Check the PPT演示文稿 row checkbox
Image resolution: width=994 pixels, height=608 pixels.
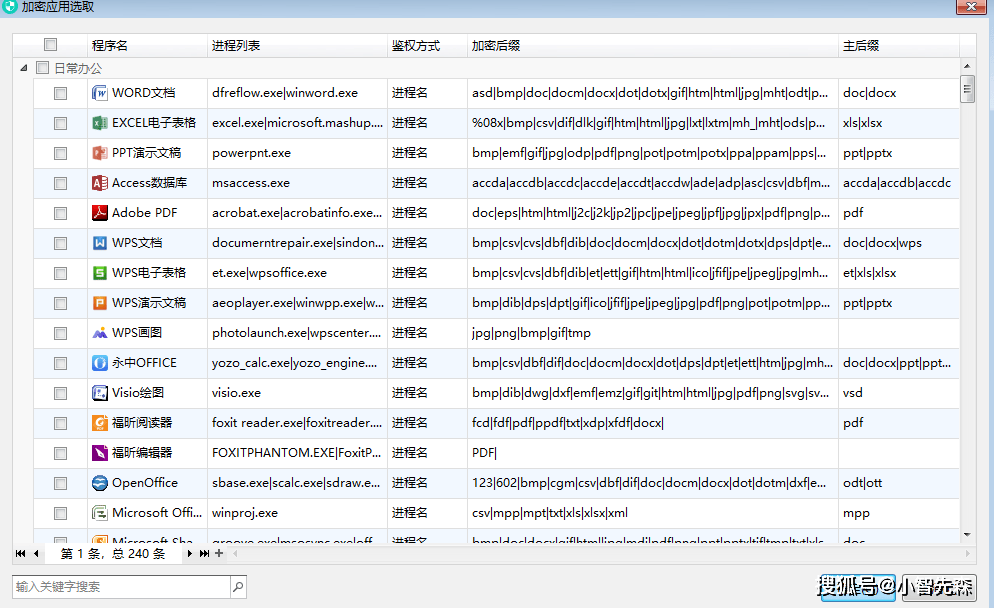pyautogui.click(x=60, y=153)
